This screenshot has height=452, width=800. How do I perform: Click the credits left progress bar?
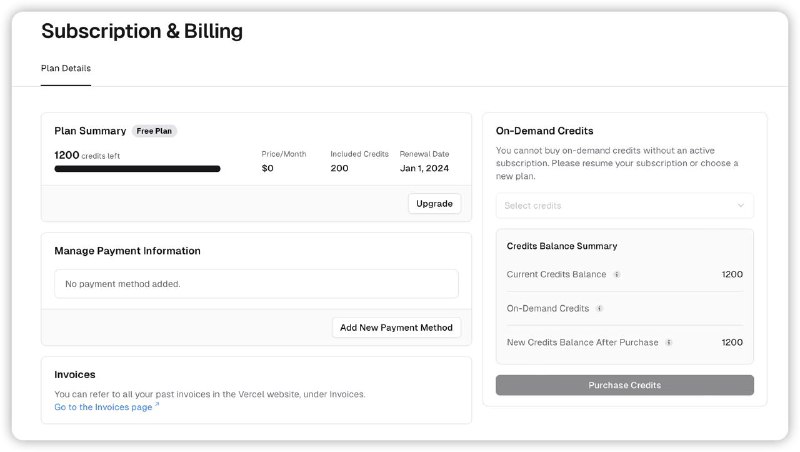(137, 169)
